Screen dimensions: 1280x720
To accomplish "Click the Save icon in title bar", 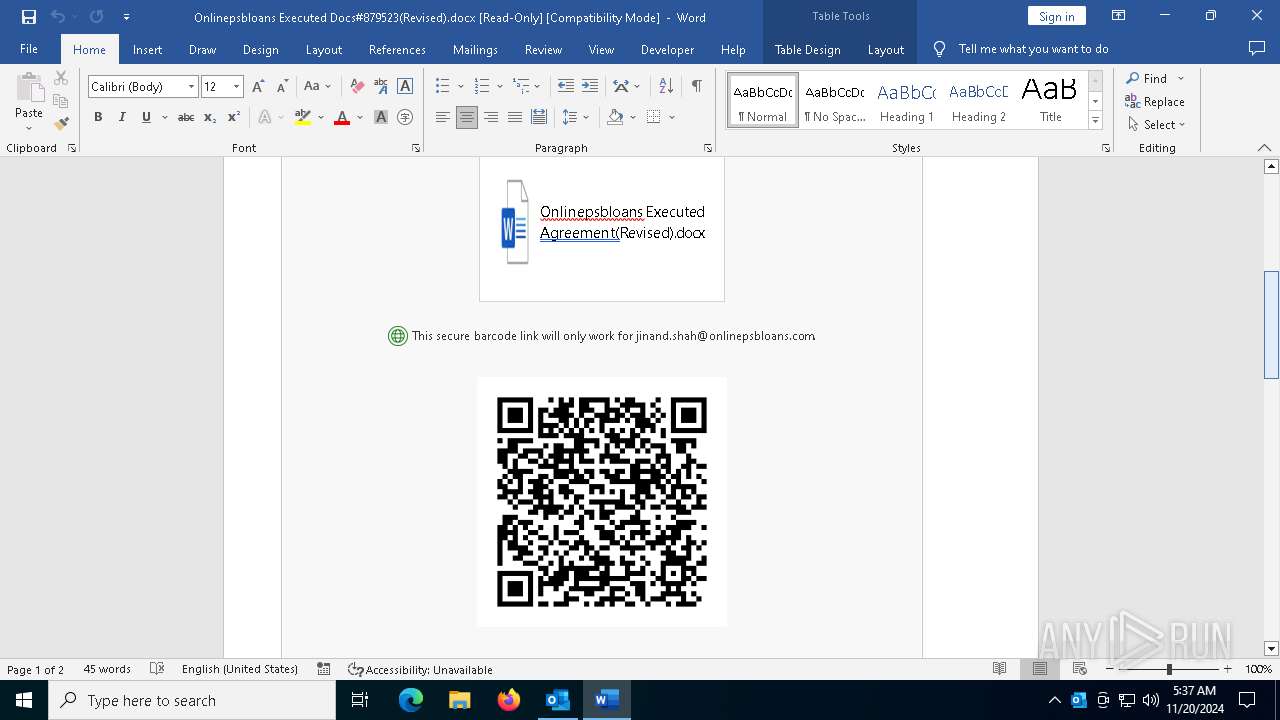I will tap(28, 17).
